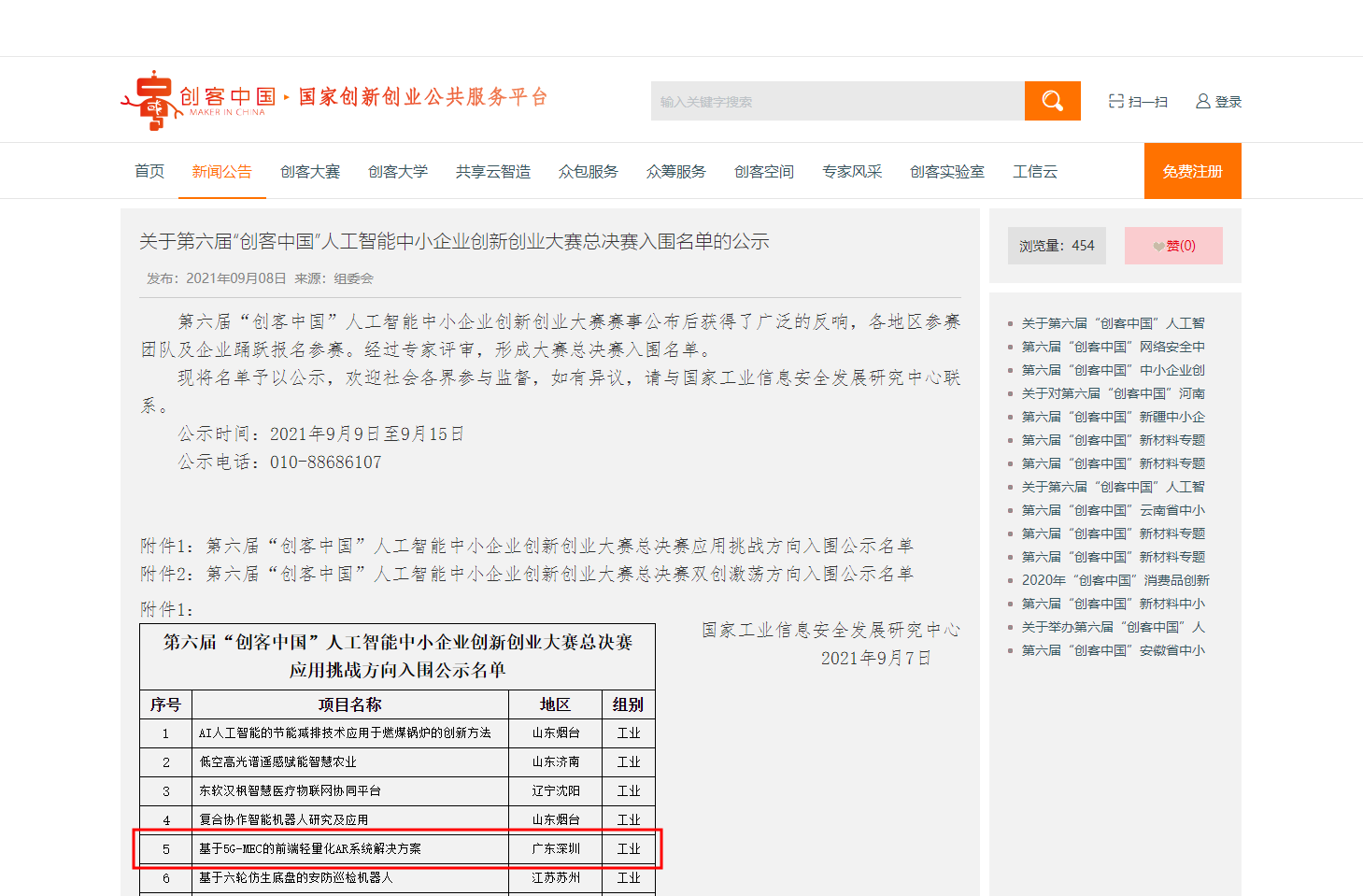1363x896 pixels.
Task: Click the 扫一扫 QR scan icon
Action: pos(1115,100)
